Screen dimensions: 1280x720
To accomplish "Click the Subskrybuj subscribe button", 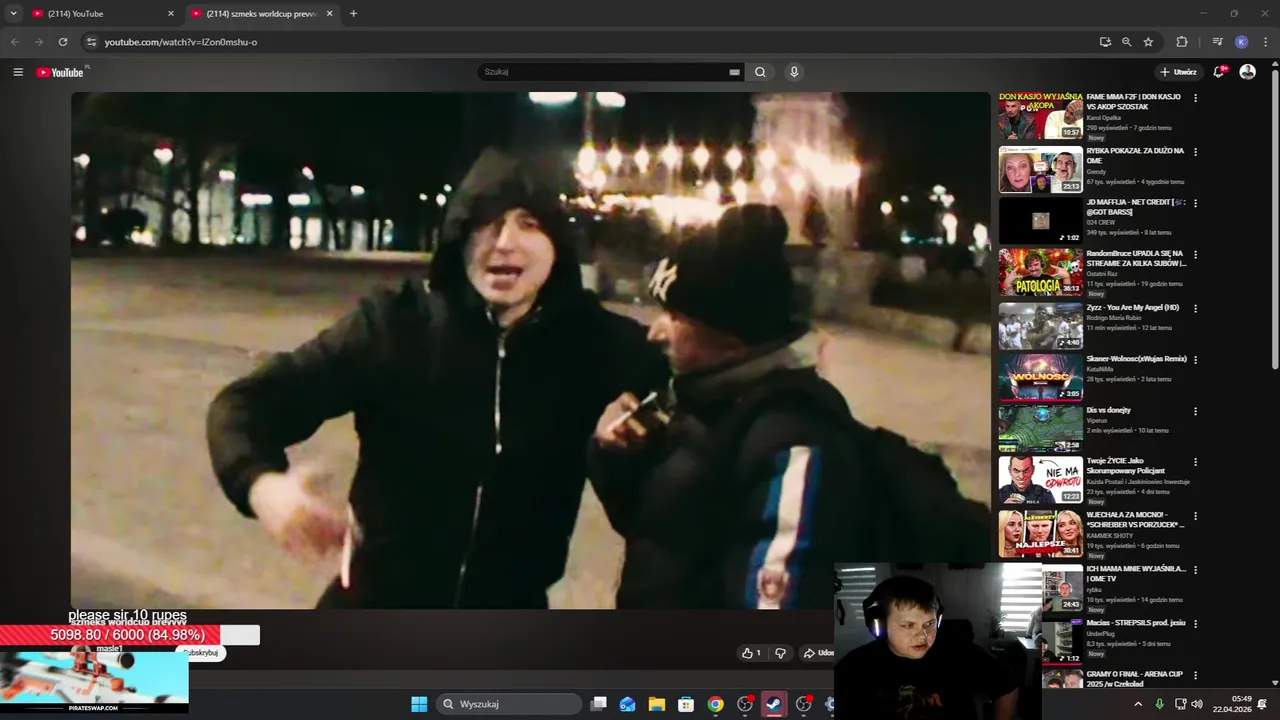I will (200, 653).
